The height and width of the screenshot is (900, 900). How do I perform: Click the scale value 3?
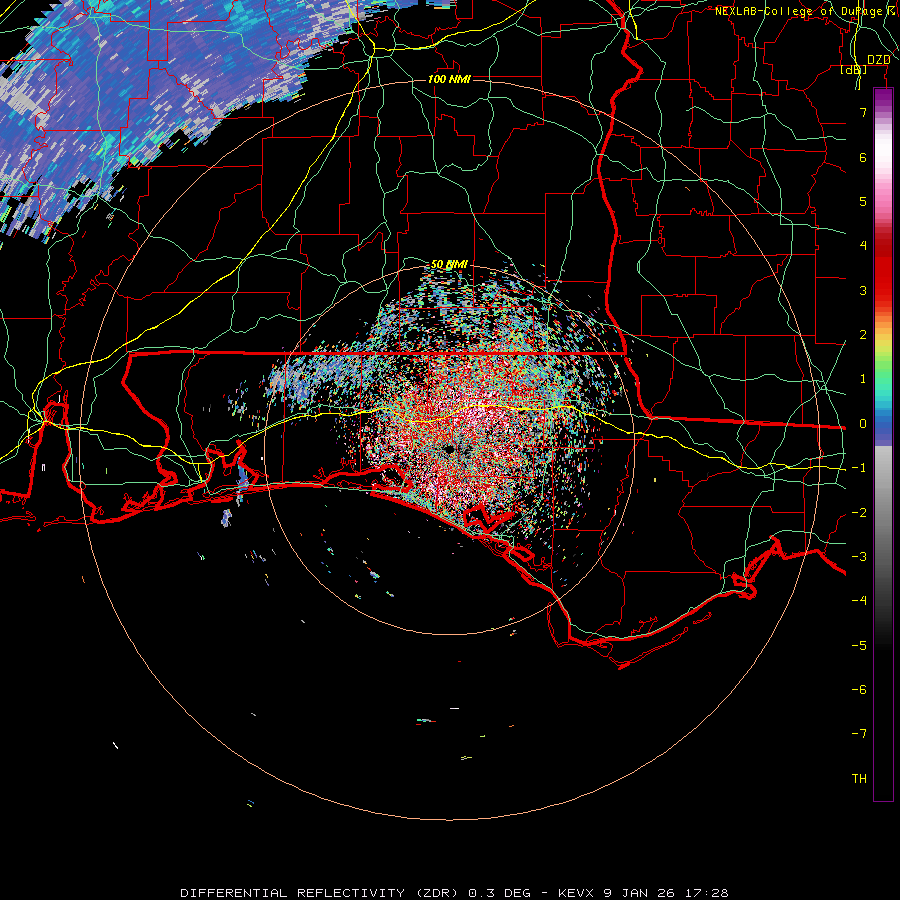click(x=863, y=290)
